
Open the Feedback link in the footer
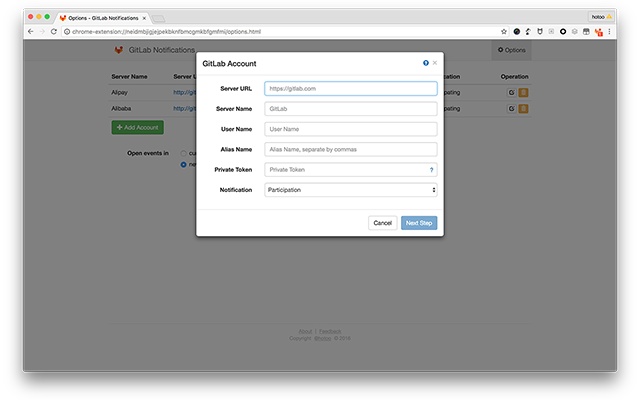pos(330,331)
